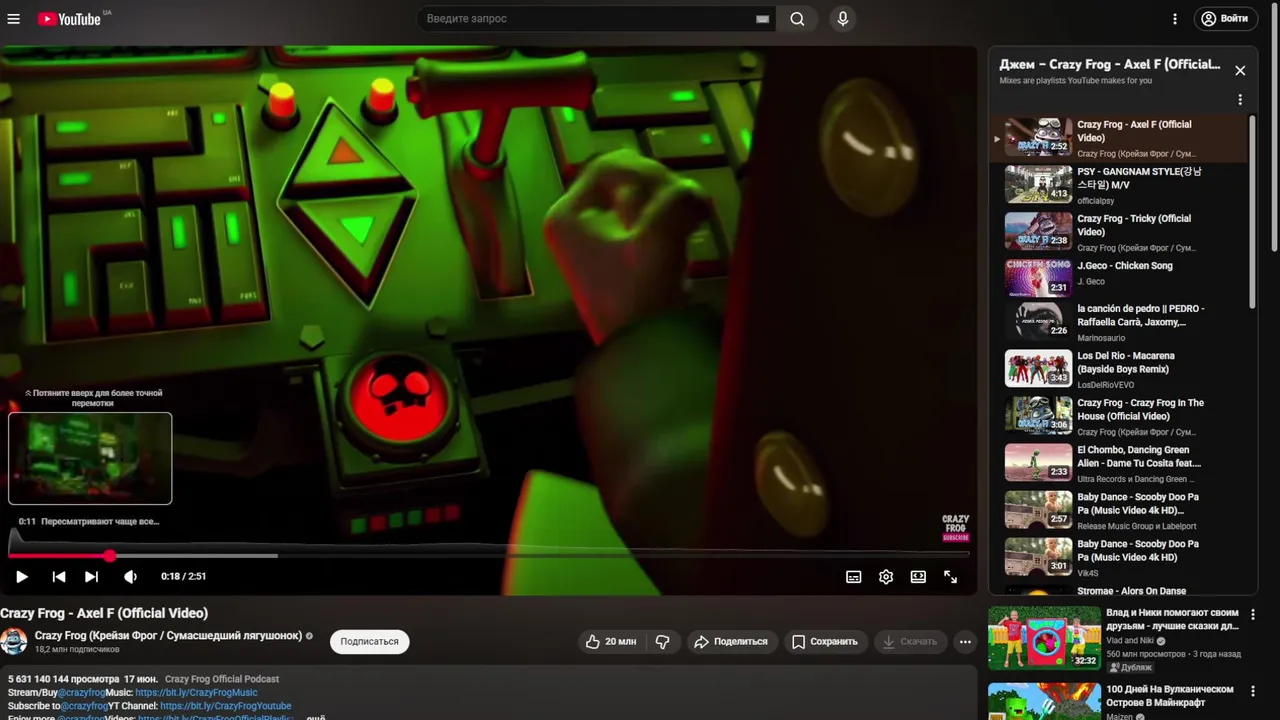The image size is (1280, 720).
Task: Click the Crazy Frog subscribe watermark
Action: pyautogui.click(x=955, y=528)
